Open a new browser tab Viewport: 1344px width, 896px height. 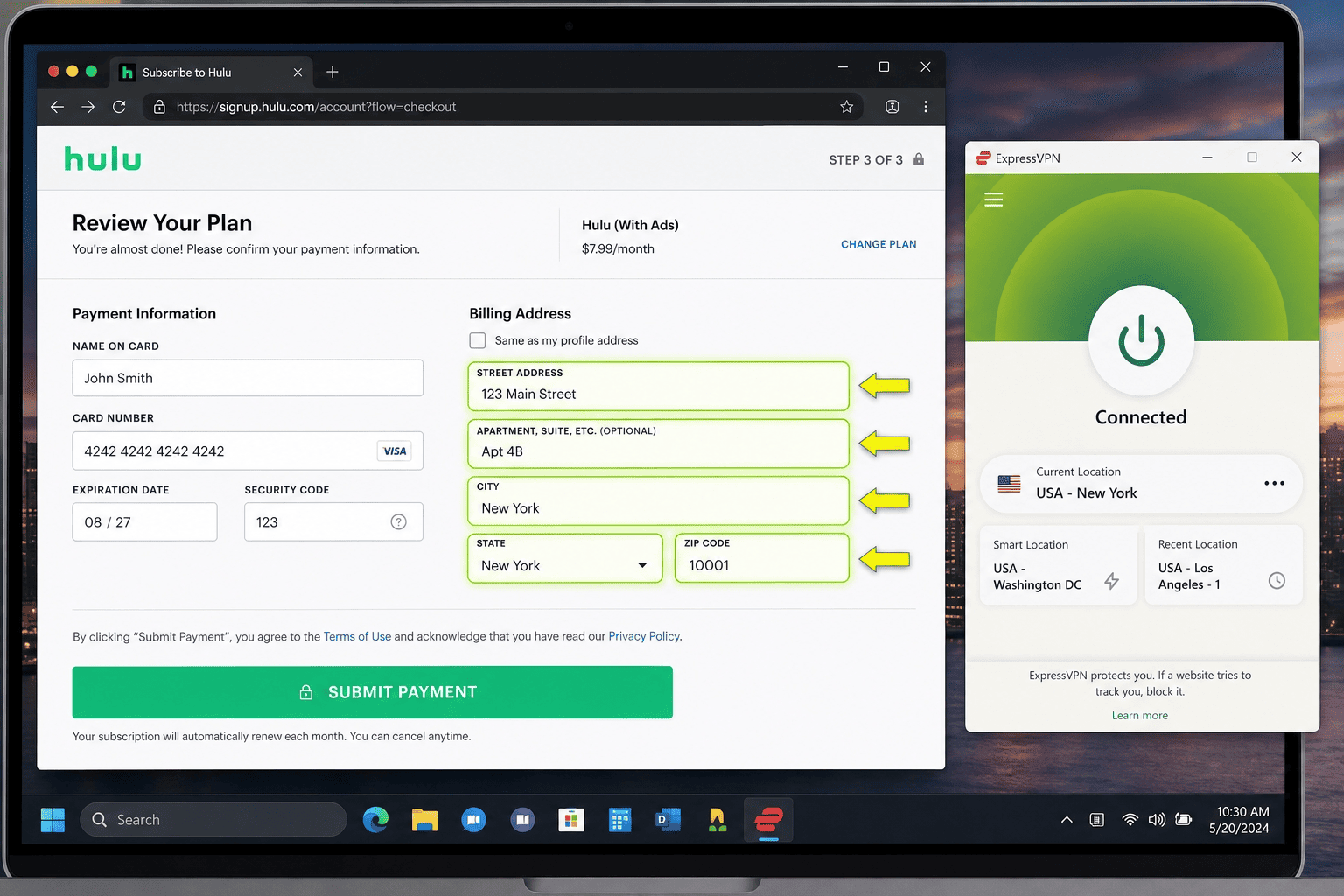[x=332, y=72]
